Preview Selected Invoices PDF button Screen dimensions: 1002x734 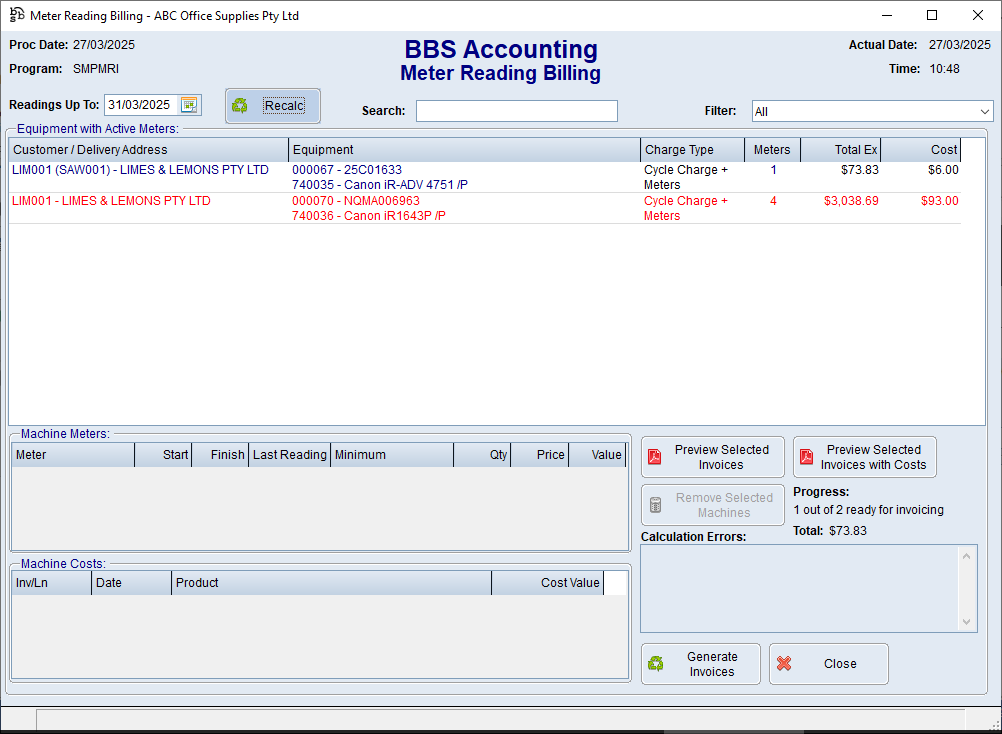[712, 457]
